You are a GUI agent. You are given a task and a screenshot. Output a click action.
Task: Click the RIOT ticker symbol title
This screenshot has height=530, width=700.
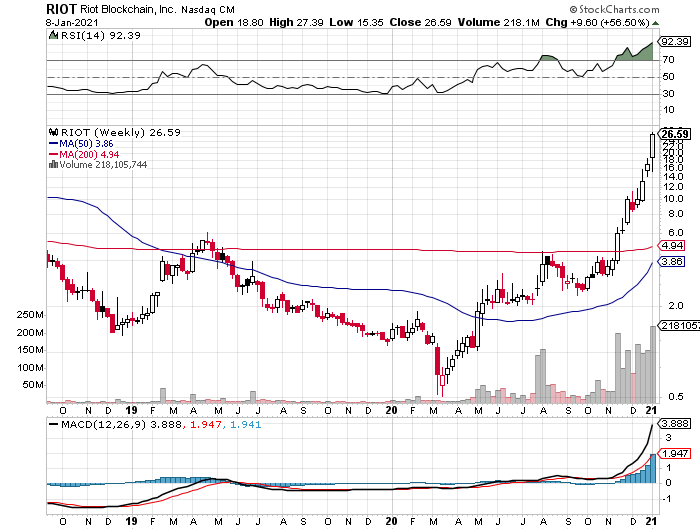pyautogui.click(x=61, y=8)
